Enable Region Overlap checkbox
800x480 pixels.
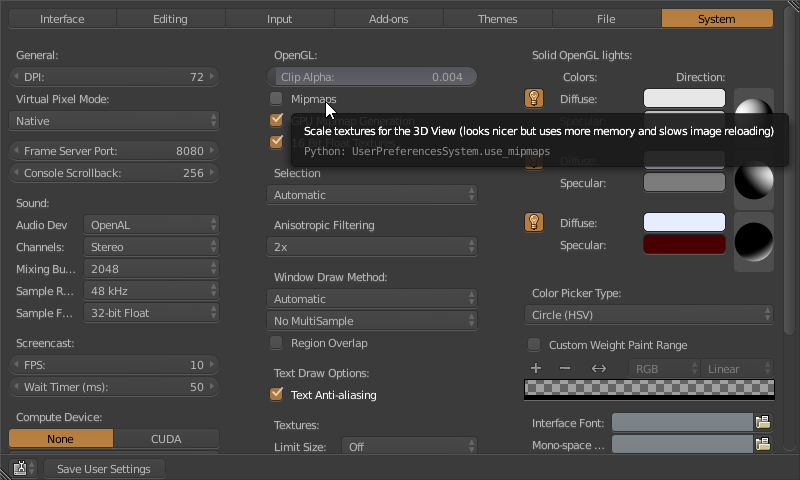tap(276, 342)
